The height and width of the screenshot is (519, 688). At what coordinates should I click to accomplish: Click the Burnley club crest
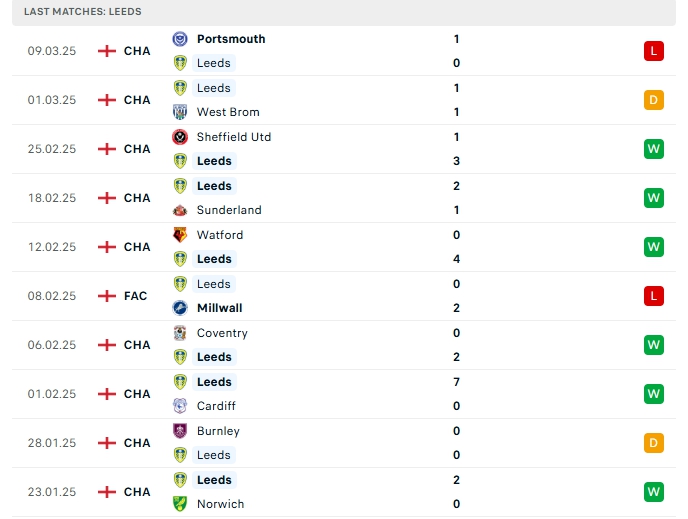tap(180, 431)
